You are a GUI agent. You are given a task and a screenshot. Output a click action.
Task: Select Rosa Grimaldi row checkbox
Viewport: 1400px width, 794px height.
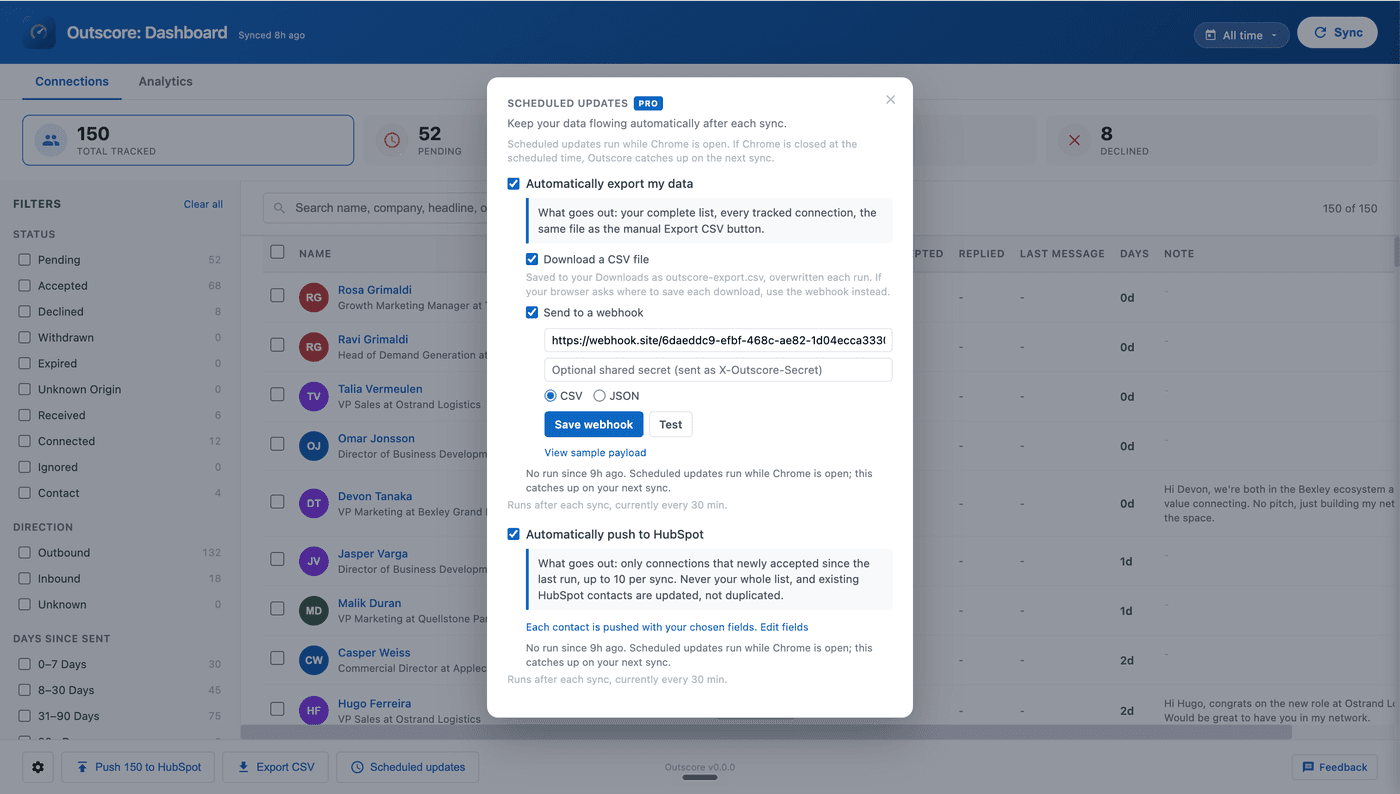click(x=277, y=296)
